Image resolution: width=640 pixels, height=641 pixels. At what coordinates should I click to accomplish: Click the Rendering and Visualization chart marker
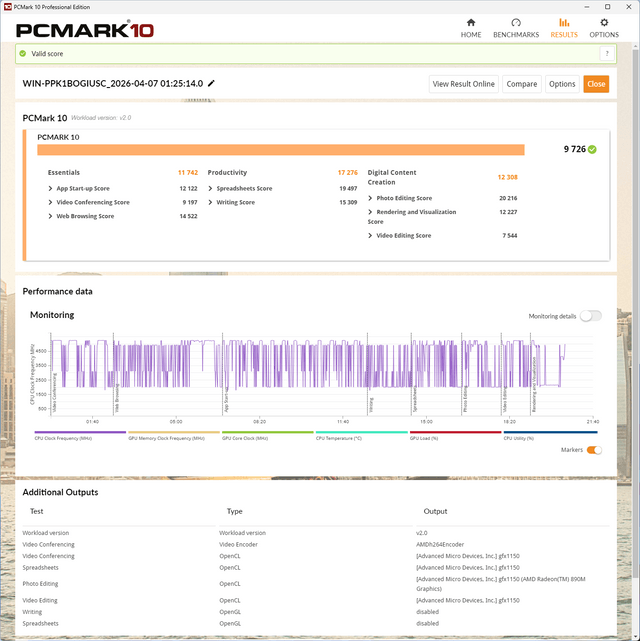coord(534,384)
